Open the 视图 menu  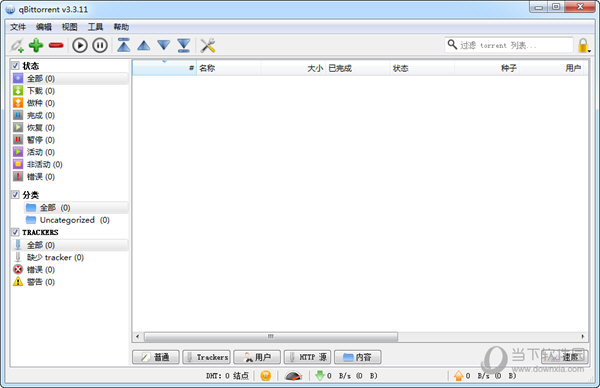tap(70, 27)
